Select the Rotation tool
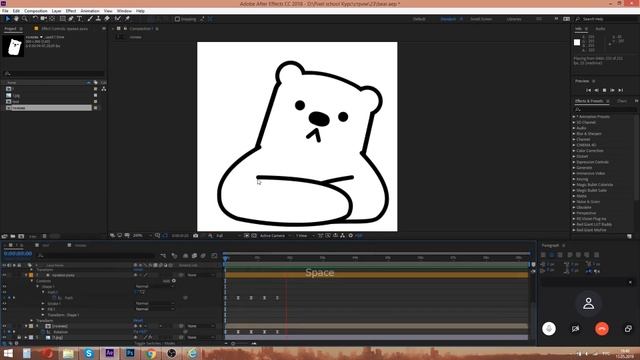This screenshot has width=640, height=360. click(35, 19)
